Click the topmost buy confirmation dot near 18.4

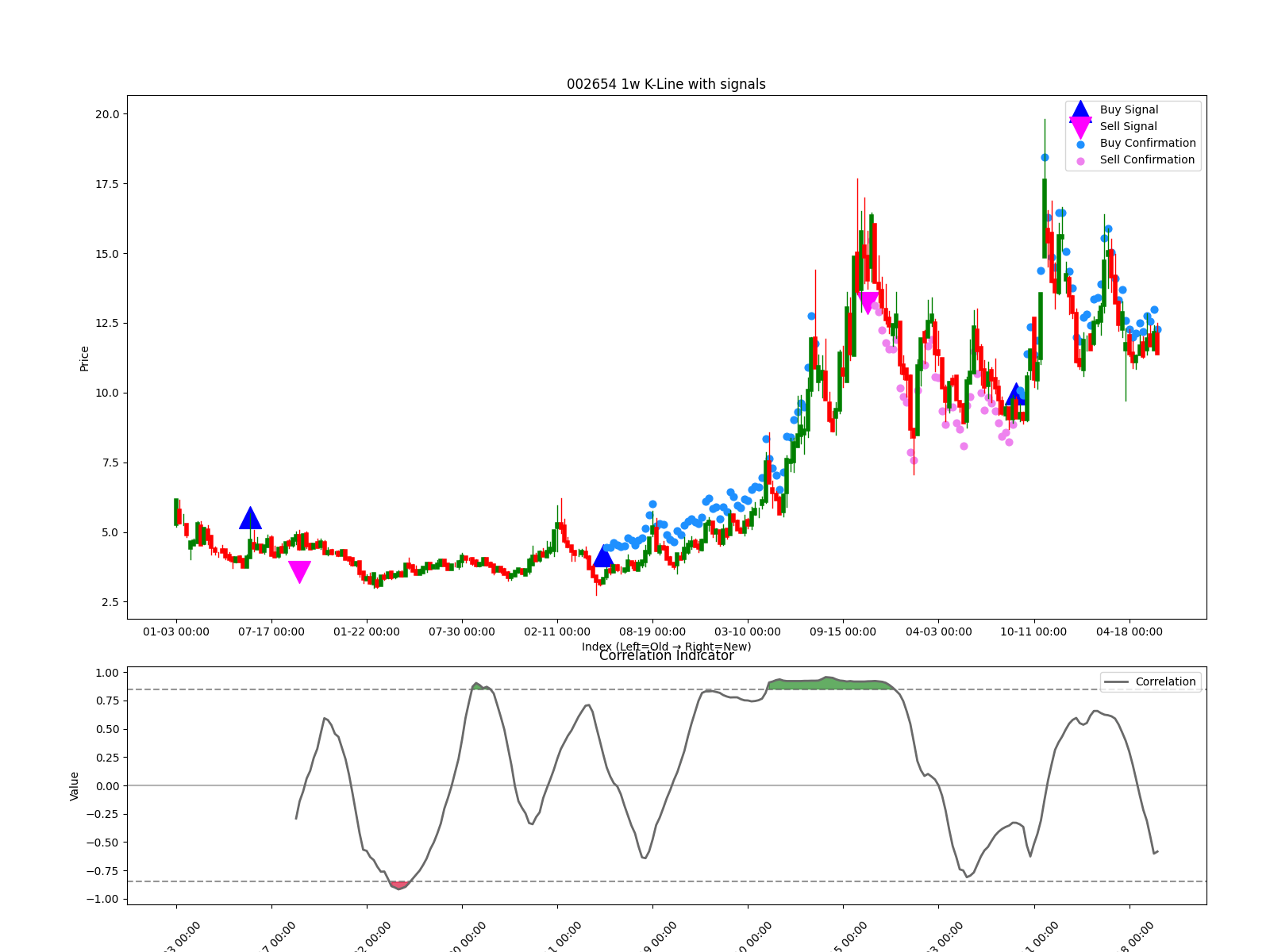click(1045, 157)
